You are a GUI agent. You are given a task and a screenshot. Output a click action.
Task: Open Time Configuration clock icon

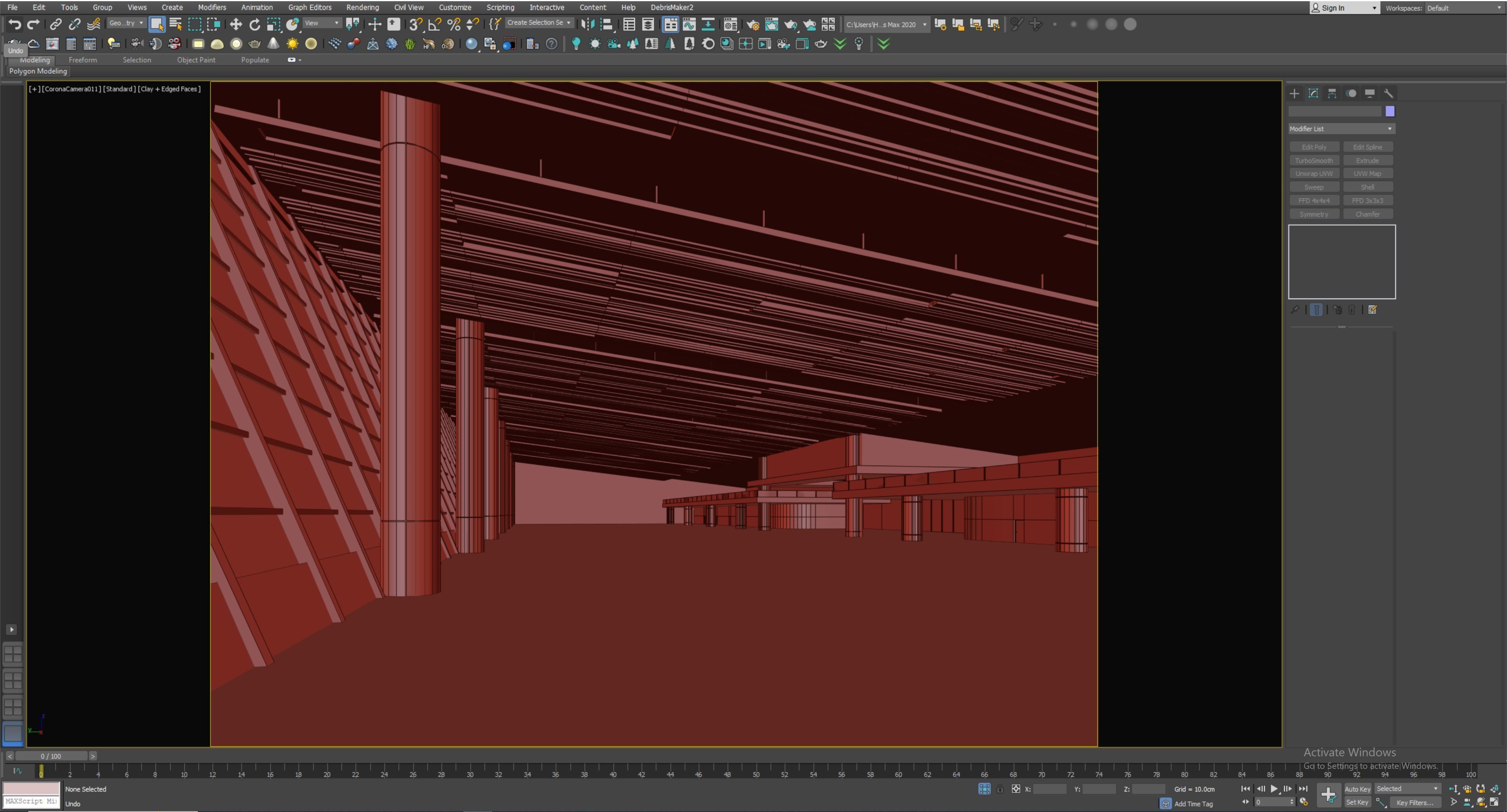[x=1303, y=802]
